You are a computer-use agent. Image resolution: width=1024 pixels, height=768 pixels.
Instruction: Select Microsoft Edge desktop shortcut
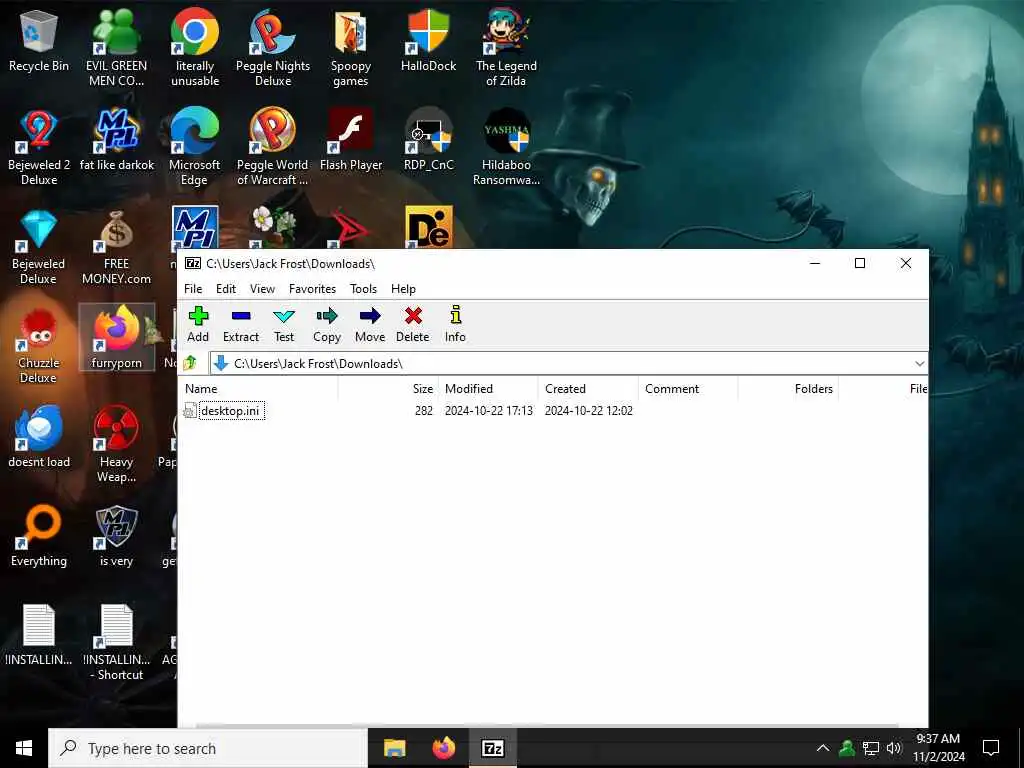195,148
